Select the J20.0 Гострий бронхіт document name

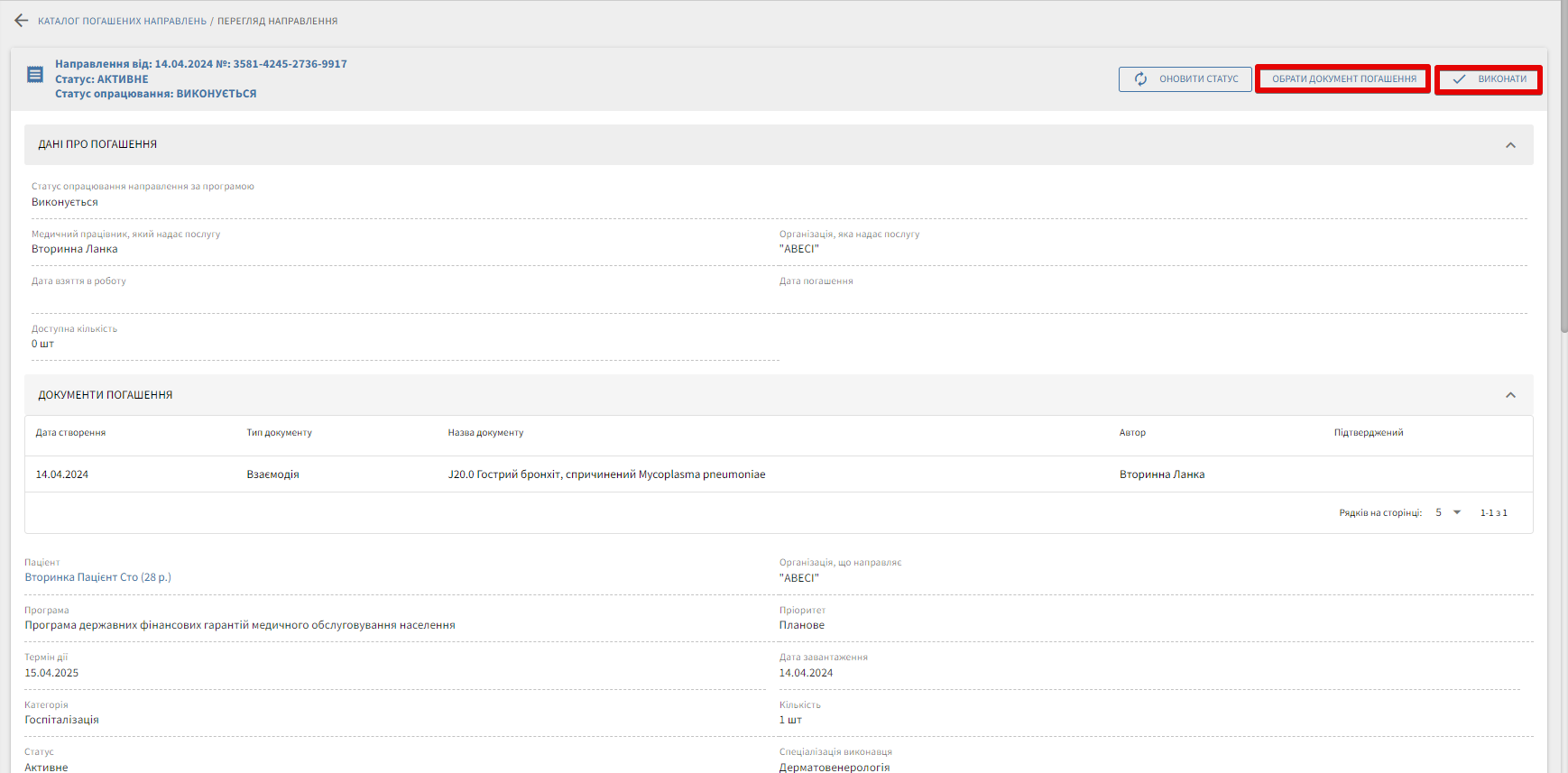pyautogui.click(x=606, y=474)
